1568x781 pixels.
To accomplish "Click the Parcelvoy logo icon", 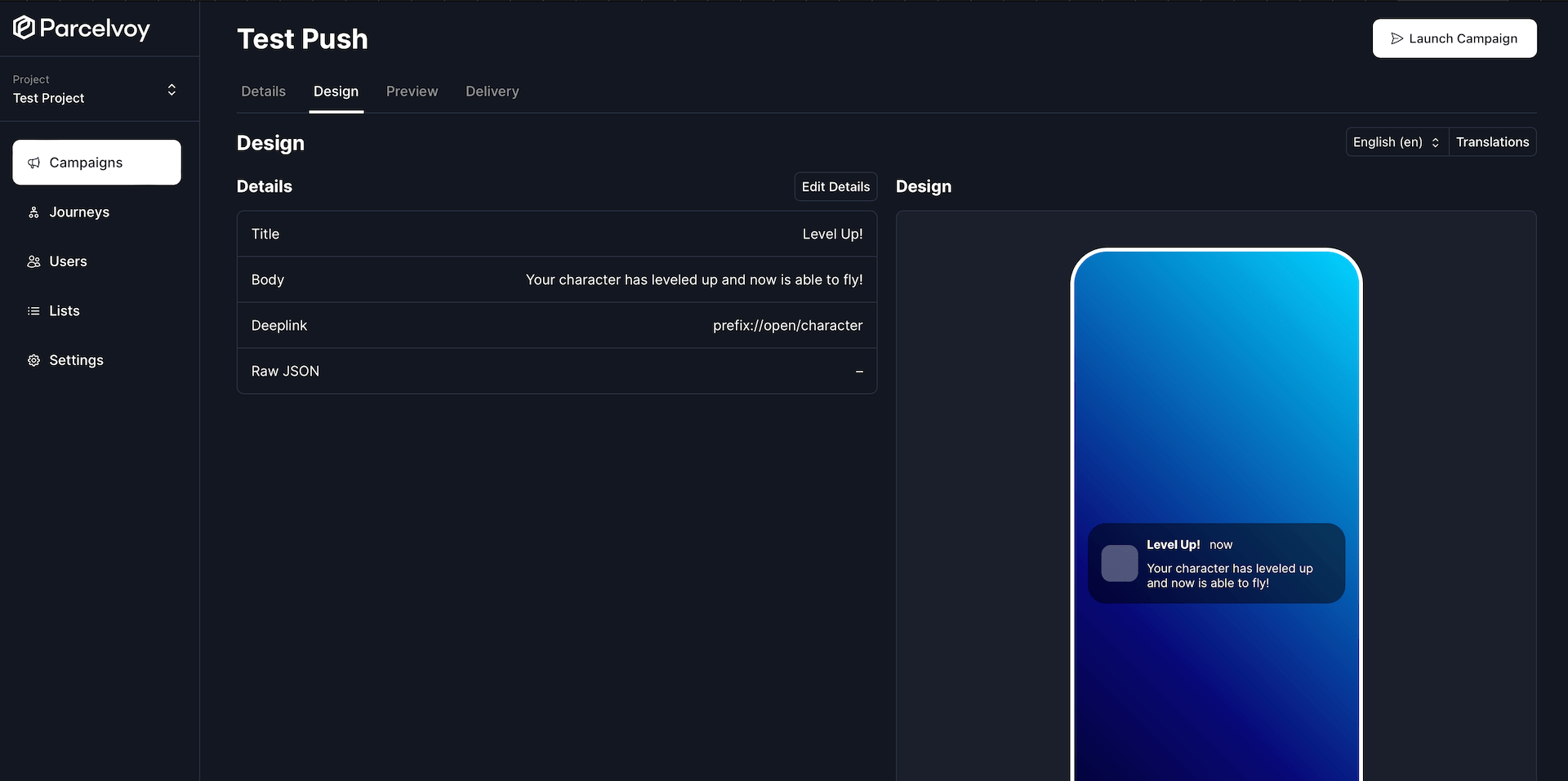I will coord(24,29).
